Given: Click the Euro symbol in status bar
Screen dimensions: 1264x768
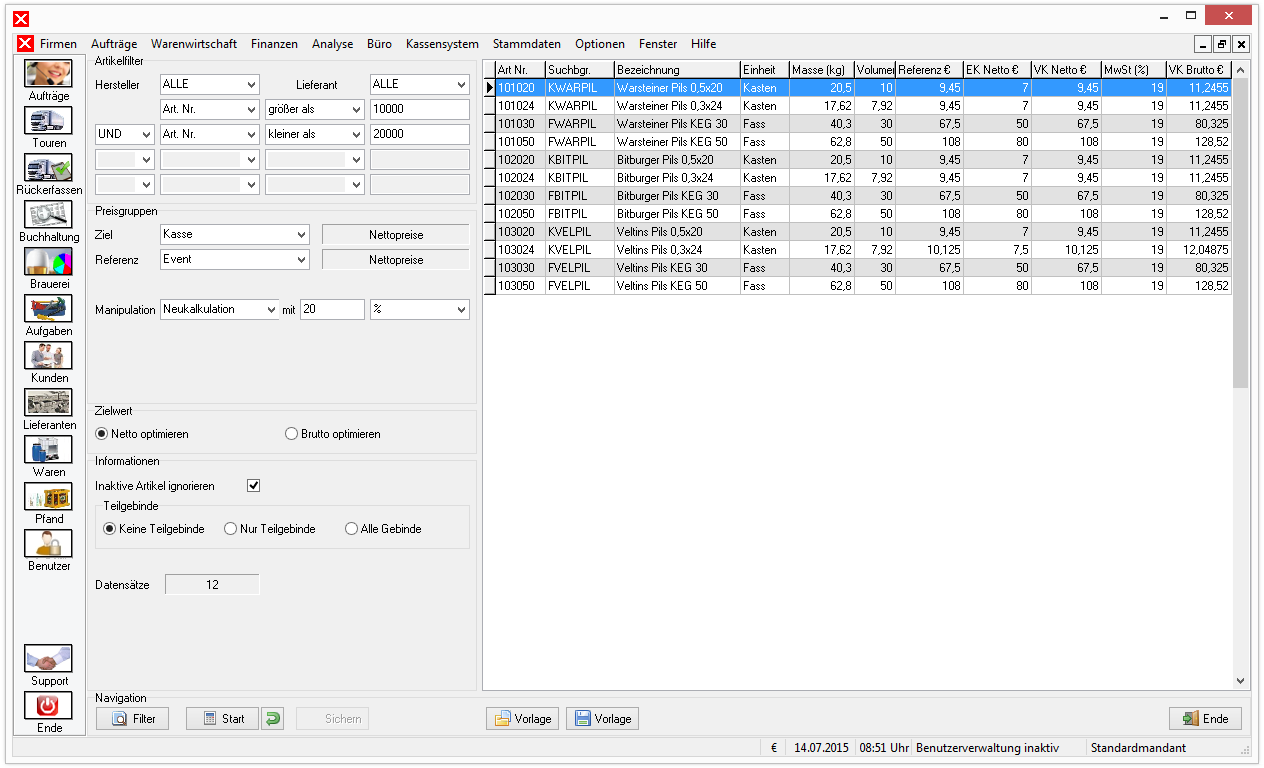Looking at the screenshot, I should coord(773,748).
